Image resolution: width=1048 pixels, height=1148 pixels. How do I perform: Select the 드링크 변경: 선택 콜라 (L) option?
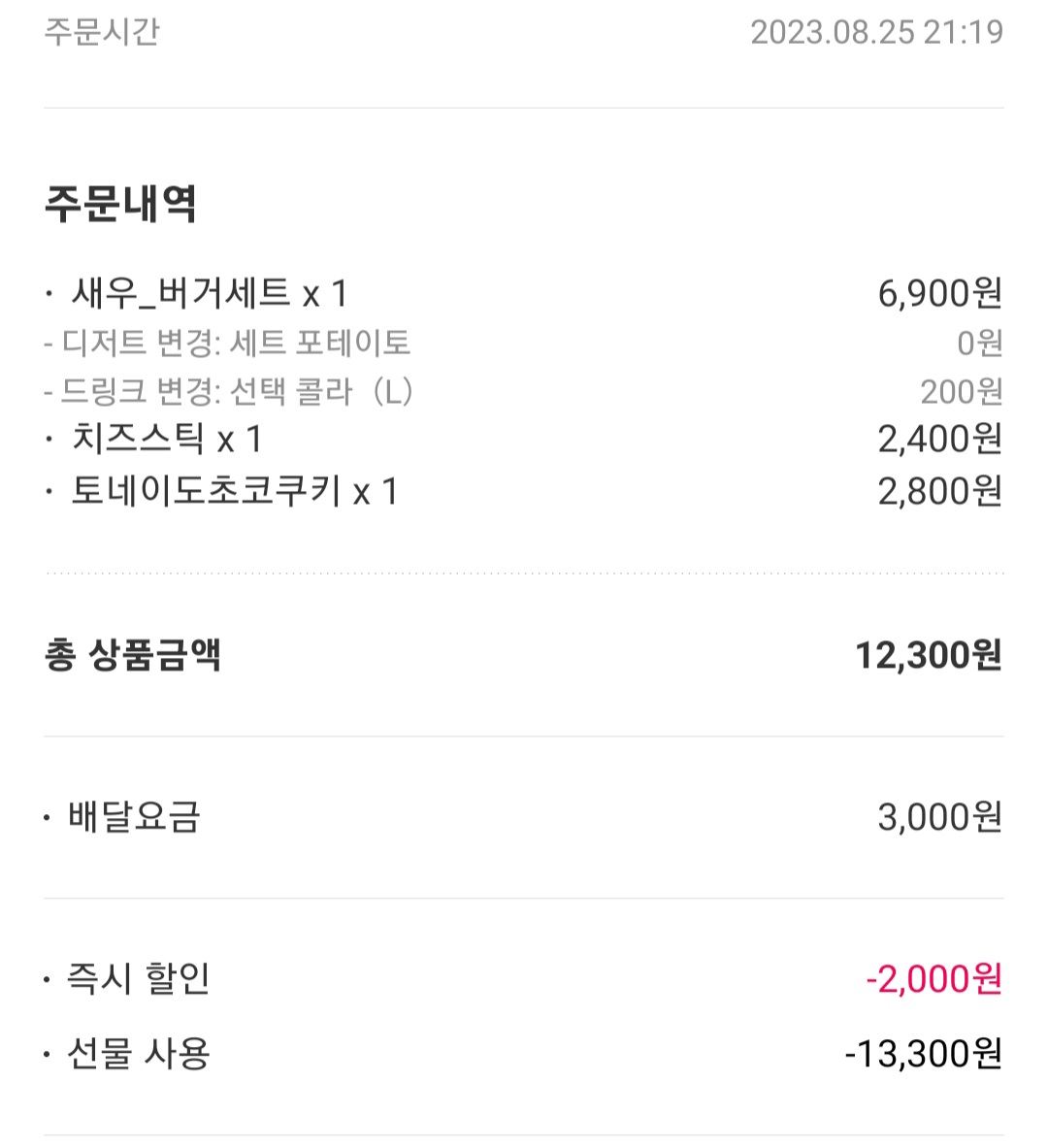(228, 391)
